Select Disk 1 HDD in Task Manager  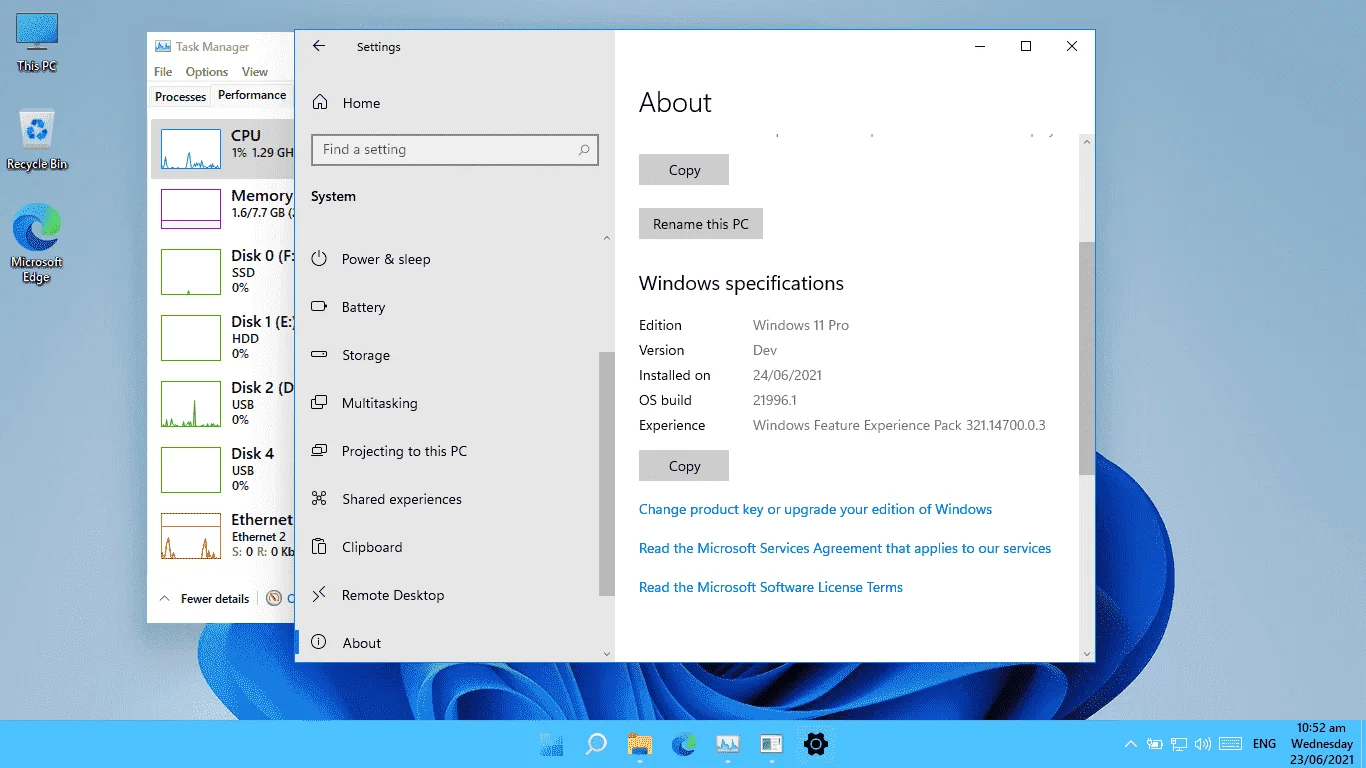(222, 338)
